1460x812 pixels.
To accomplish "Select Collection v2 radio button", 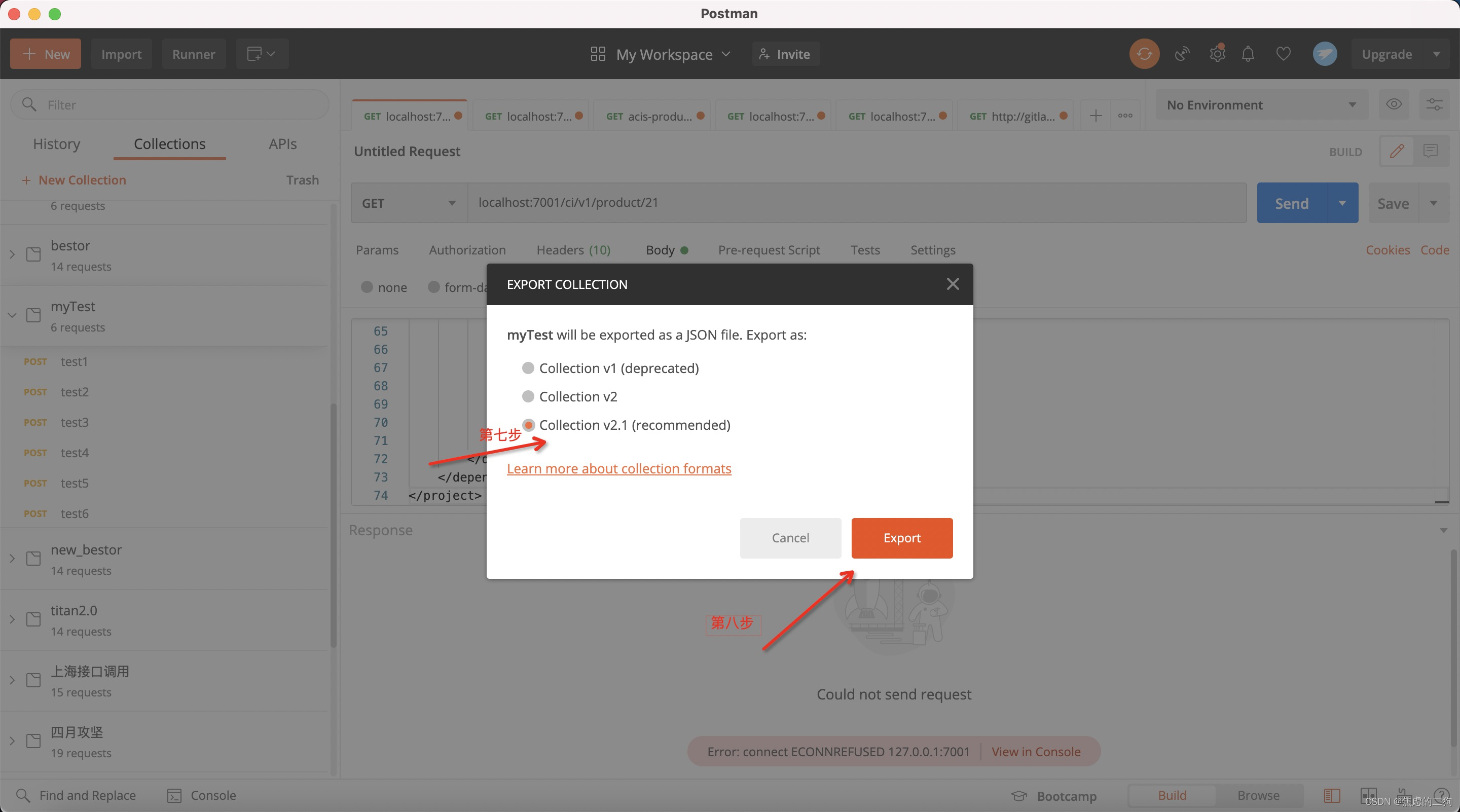I will point(528,397).
